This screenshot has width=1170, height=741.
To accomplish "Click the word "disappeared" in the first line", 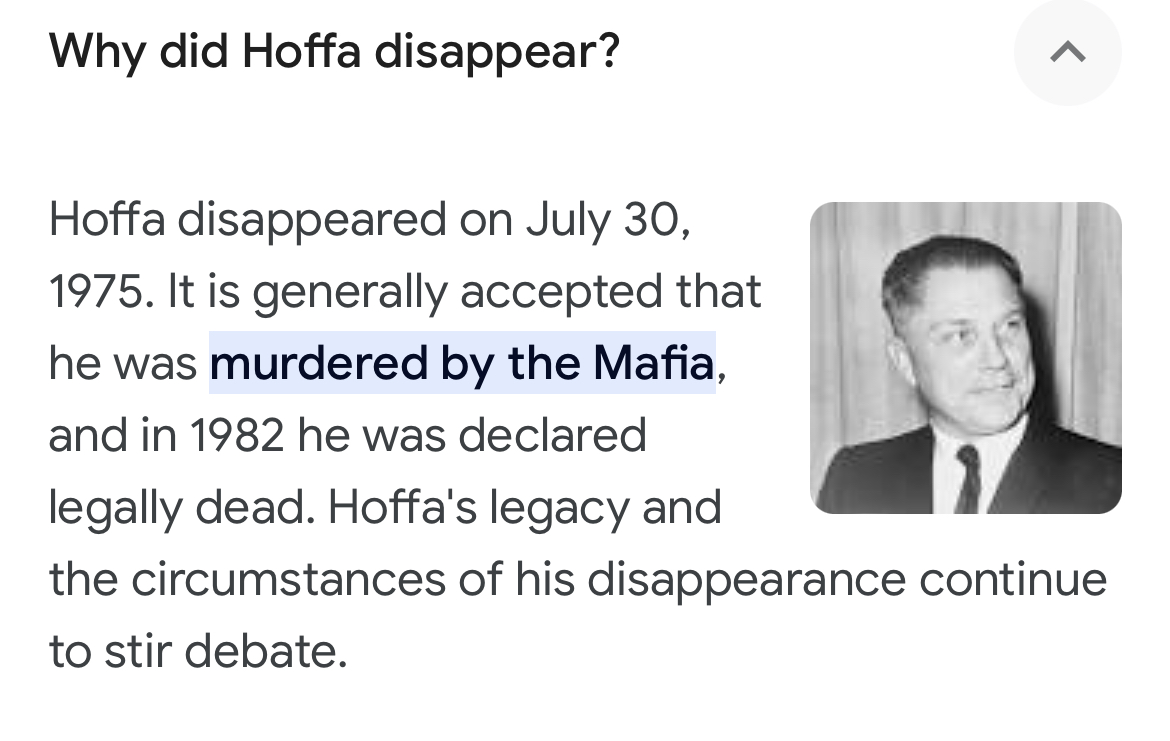I will [x=311, y=220].
